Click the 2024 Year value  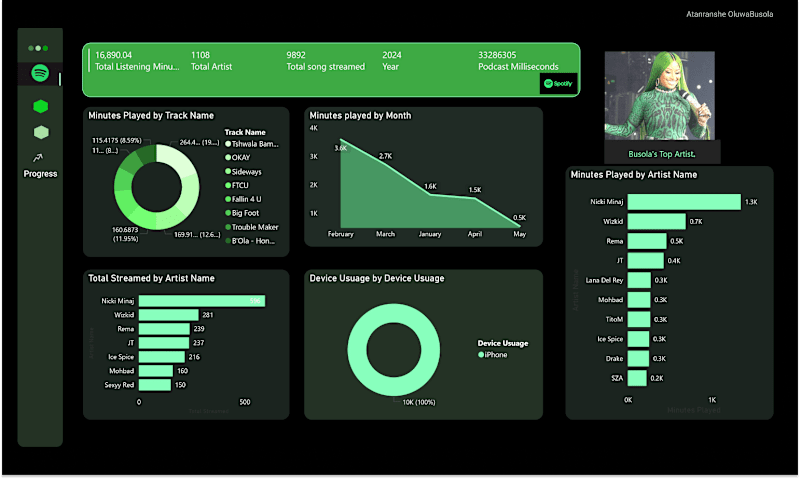(x=392, y=55)
